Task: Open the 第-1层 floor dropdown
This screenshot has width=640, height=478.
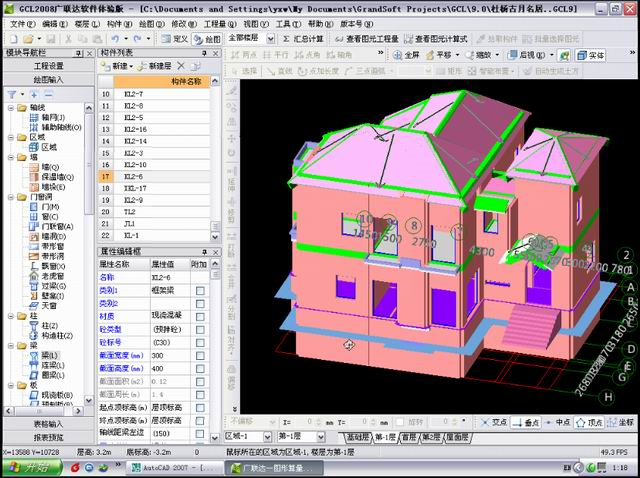Action: click(321, 437)
